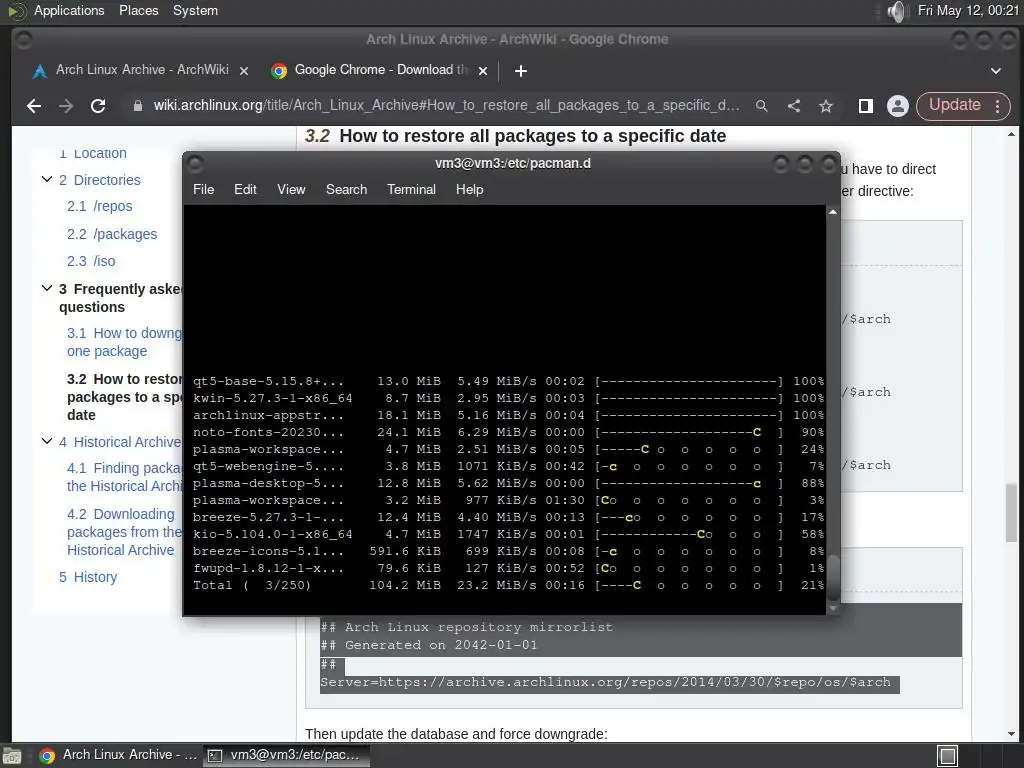Open 3.1 How to downgrade link

[124, 342]
